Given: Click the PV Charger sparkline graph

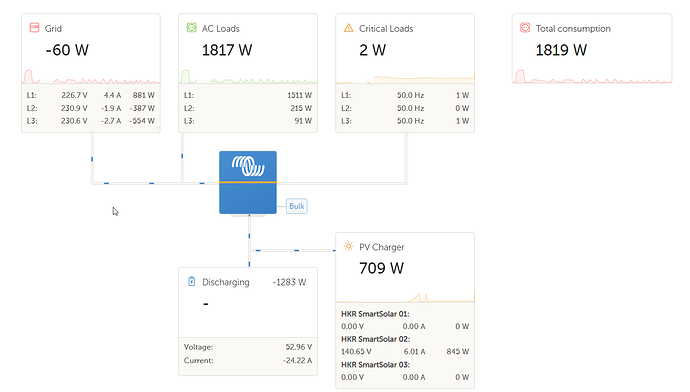Looking at the screenshot, I should 405,297.
